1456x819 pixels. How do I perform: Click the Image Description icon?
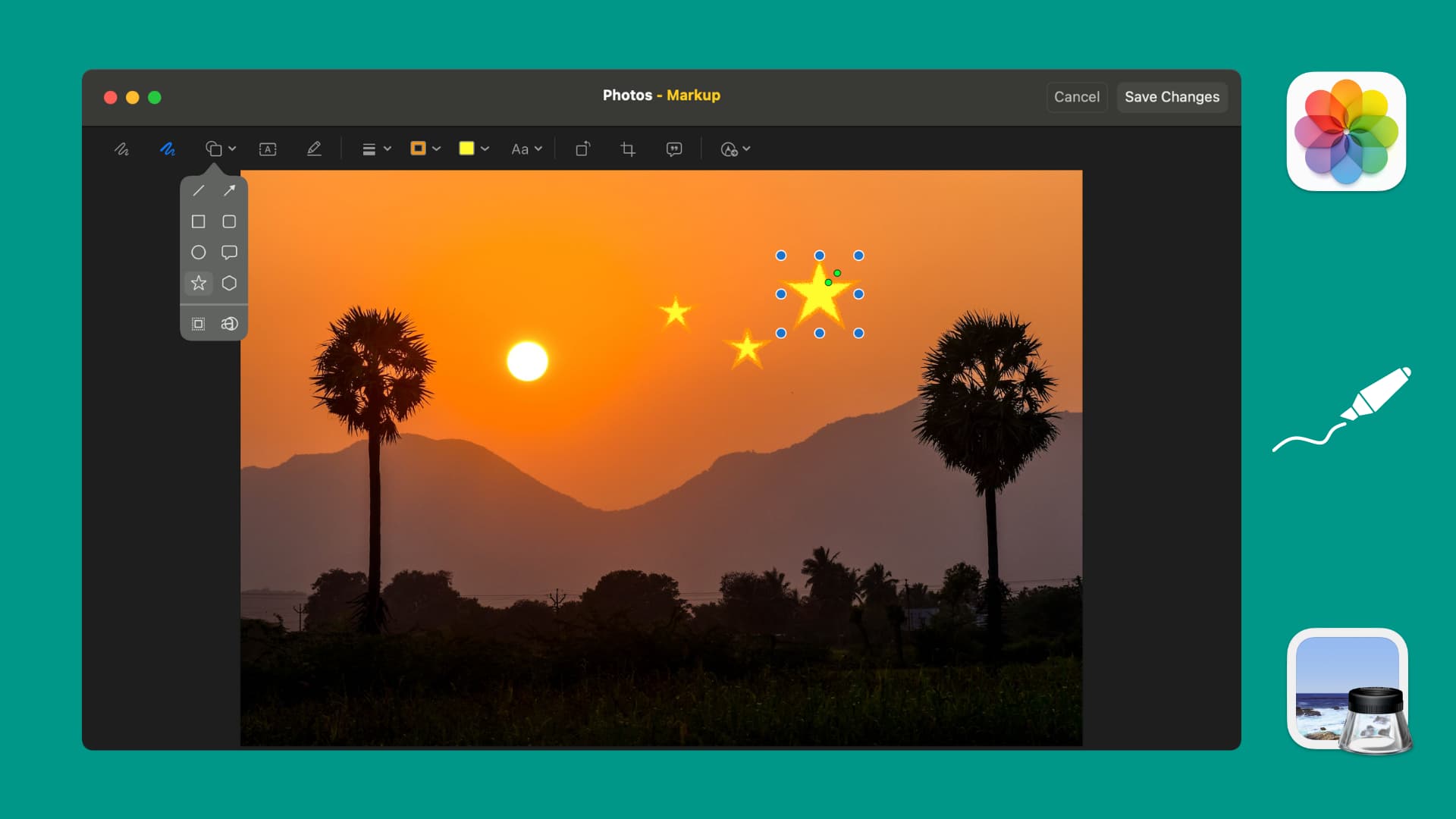click(x=674, y=149)
